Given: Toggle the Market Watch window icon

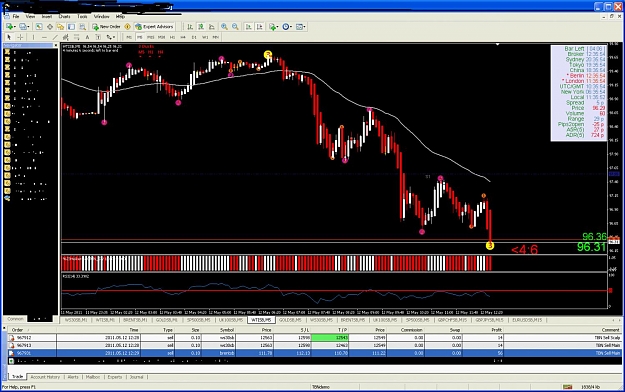Looking at the screenshot, I should click(x=39, y=27).
